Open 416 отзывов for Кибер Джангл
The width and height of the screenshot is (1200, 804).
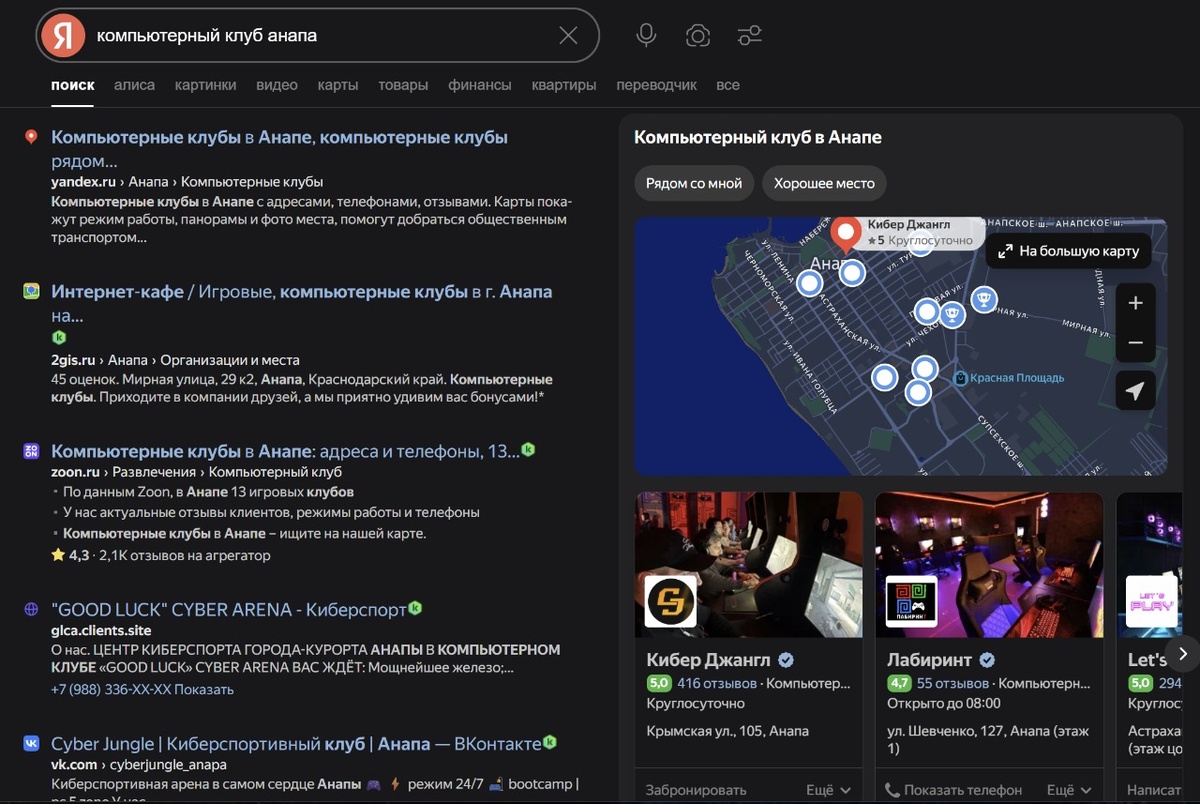coord(717,684)
